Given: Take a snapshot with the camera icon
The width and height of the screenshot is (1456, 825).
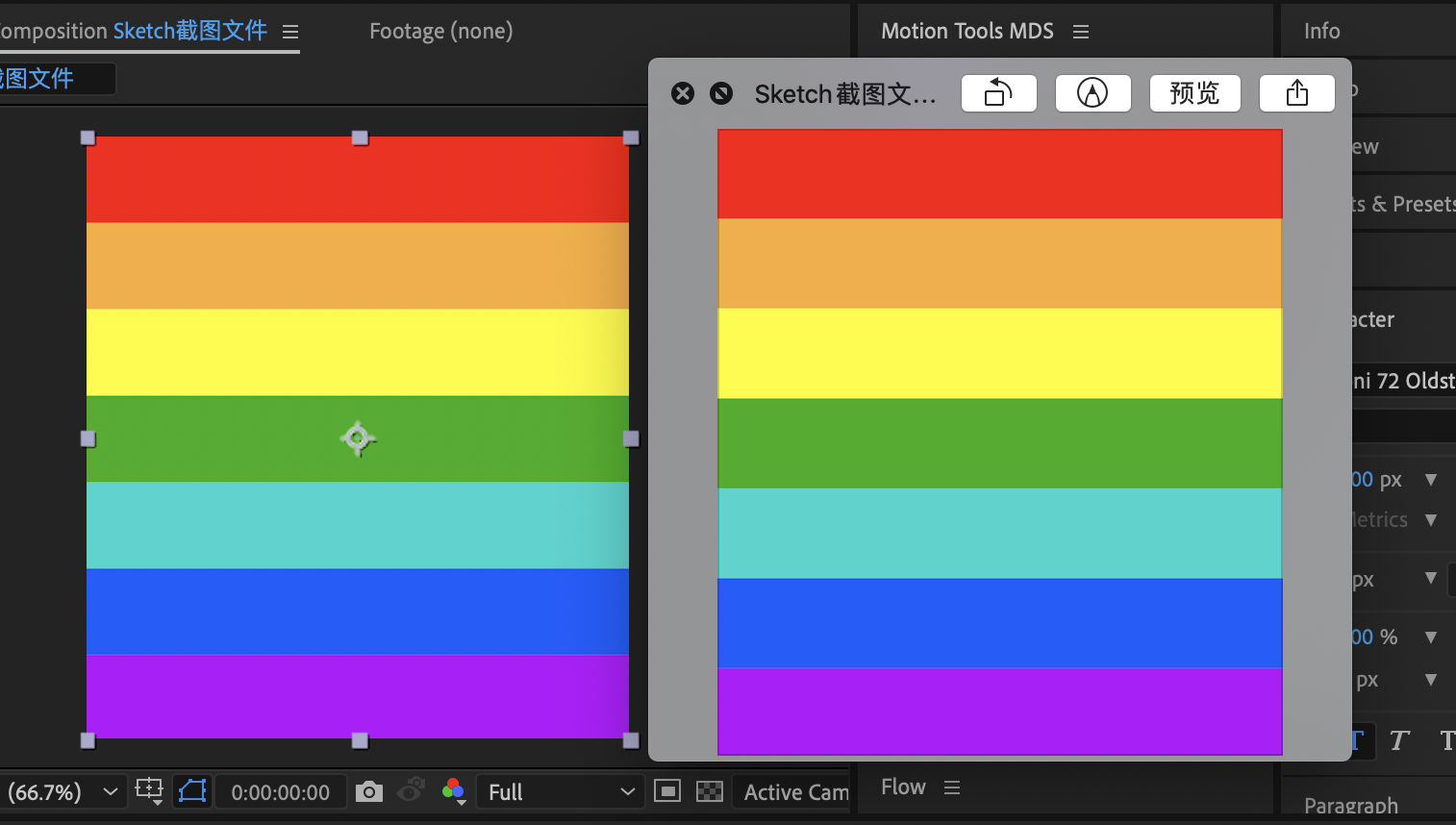Looking at the screenshot, I should pos(368,791).
